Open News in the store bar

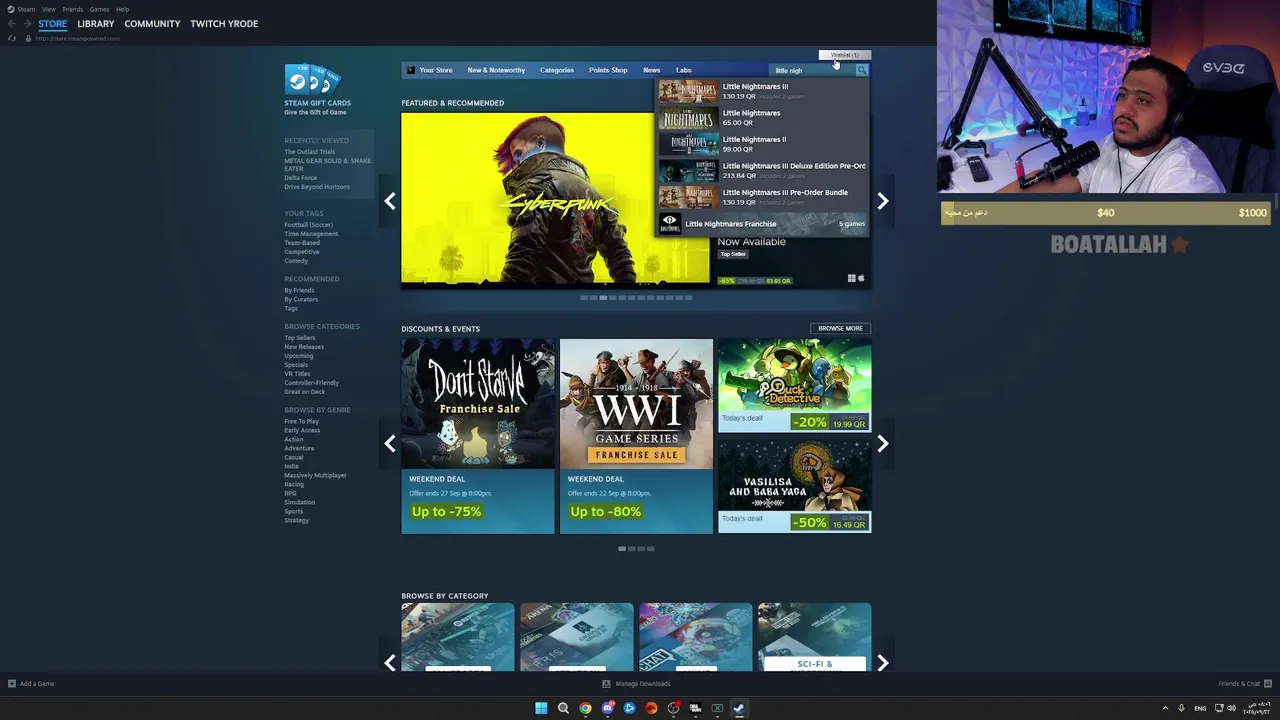651,70
